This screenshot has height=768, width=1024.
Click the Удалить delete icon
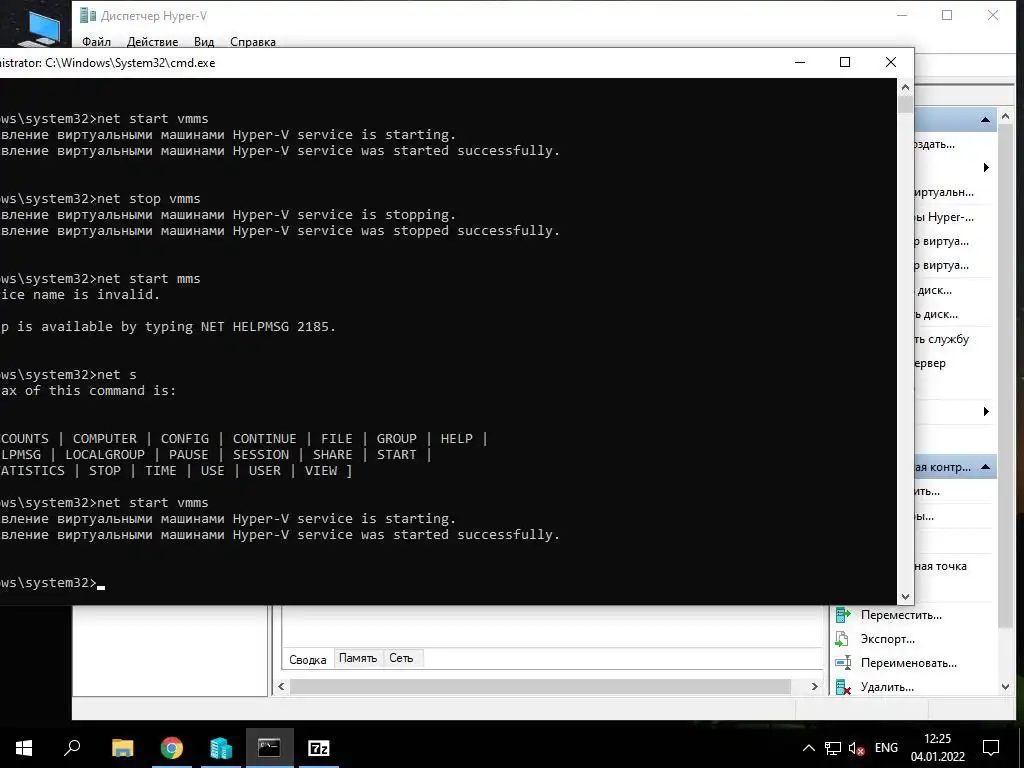843,687
